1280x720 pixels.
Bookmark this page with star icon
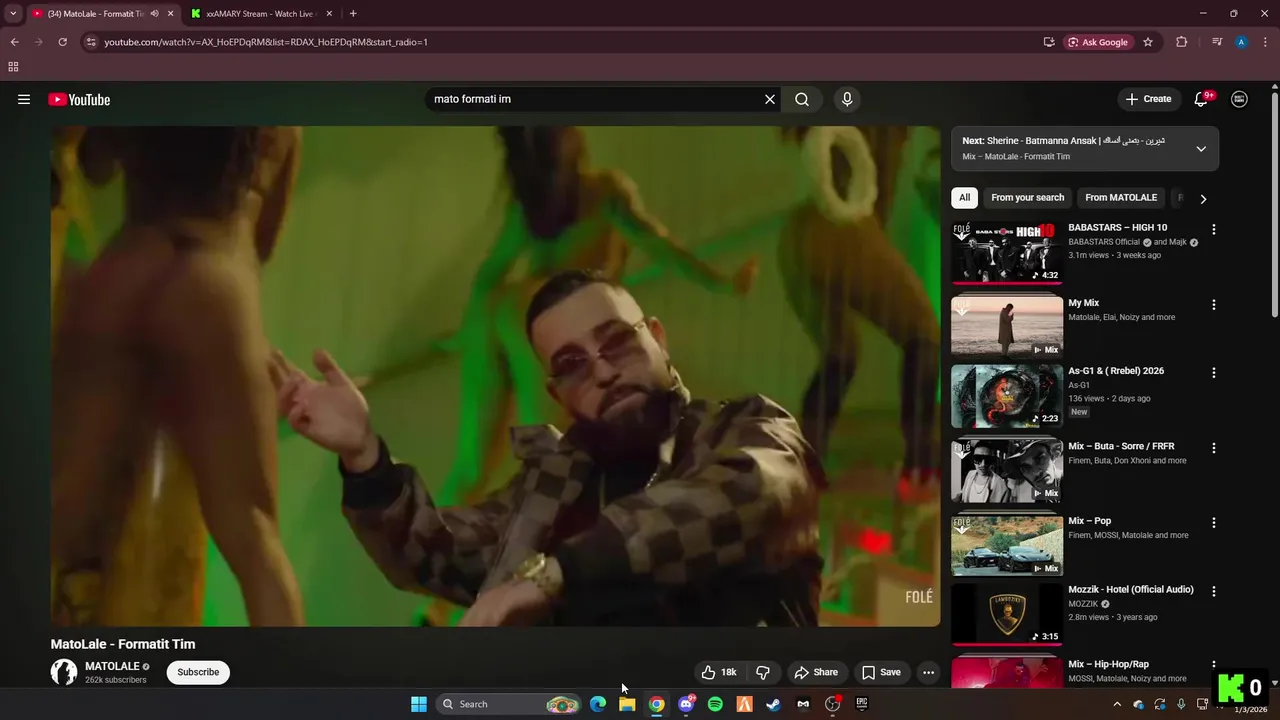[x=1148, y=42]
